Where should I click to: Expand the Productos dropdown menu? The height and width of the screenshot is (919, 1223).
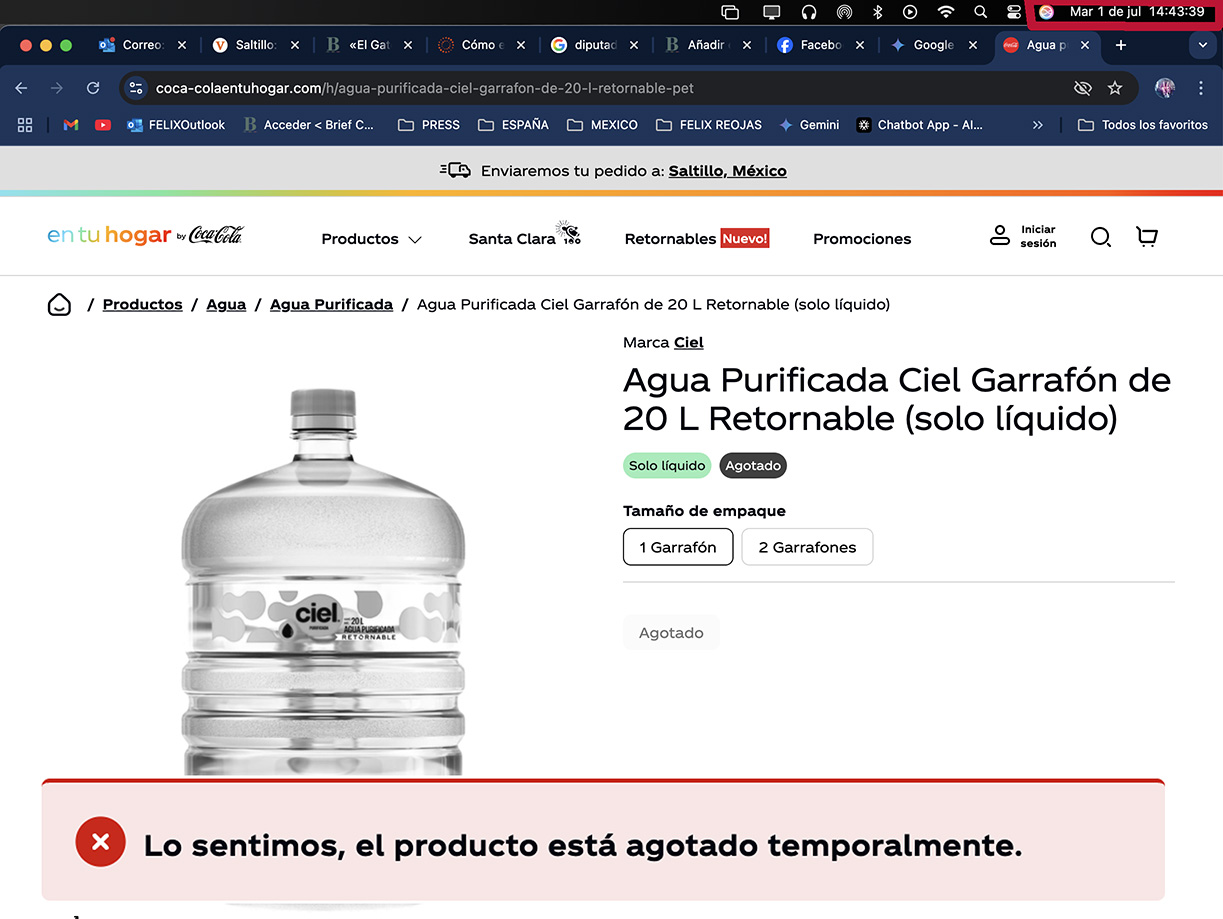tap(371, 239)
